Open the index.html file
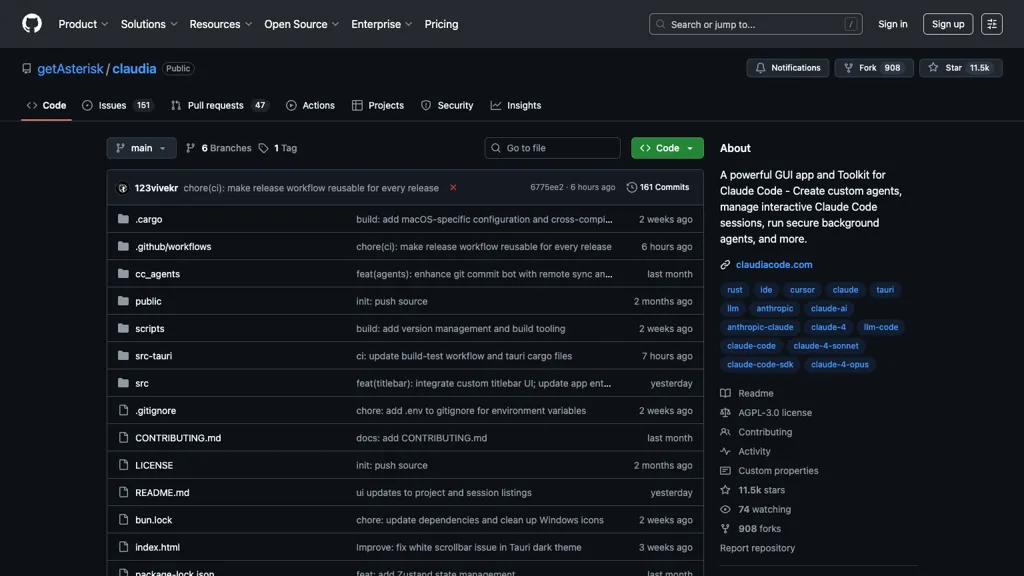Viewport: 1024px width, 576px height. [x=157, y=548]
